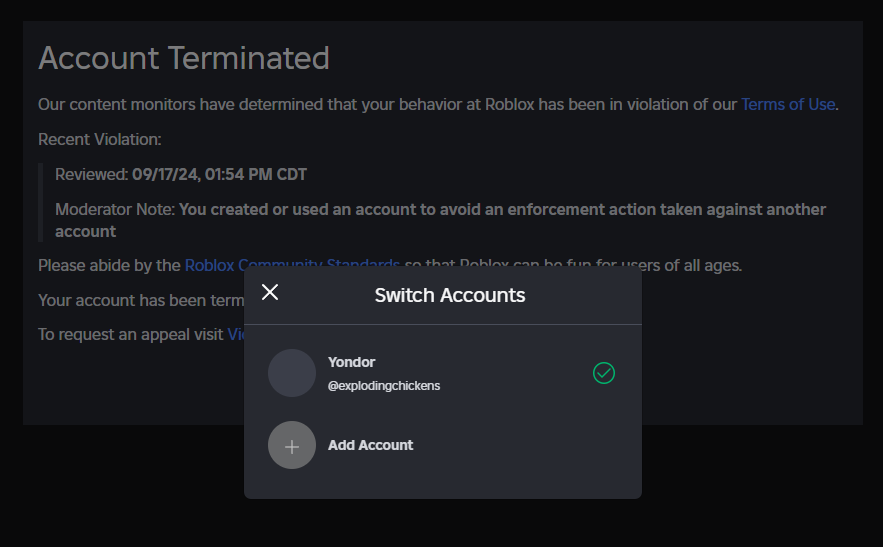Click the Account Terminated heading

(184, 58)
